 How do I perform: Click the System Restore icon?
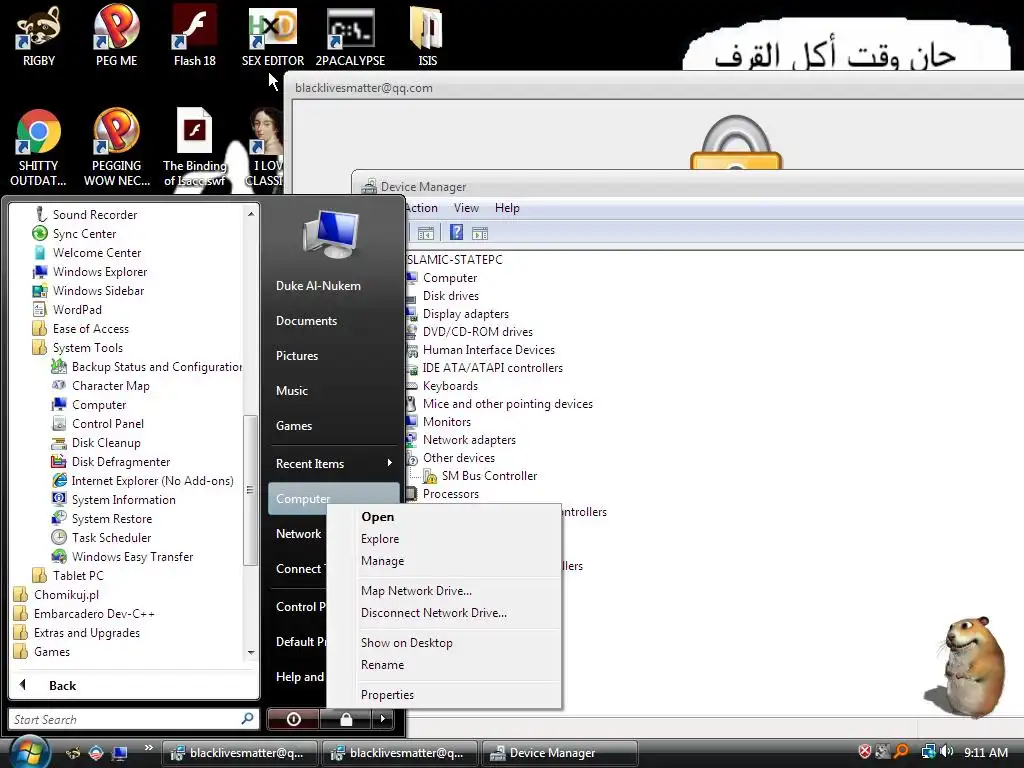tap(59, 518)
